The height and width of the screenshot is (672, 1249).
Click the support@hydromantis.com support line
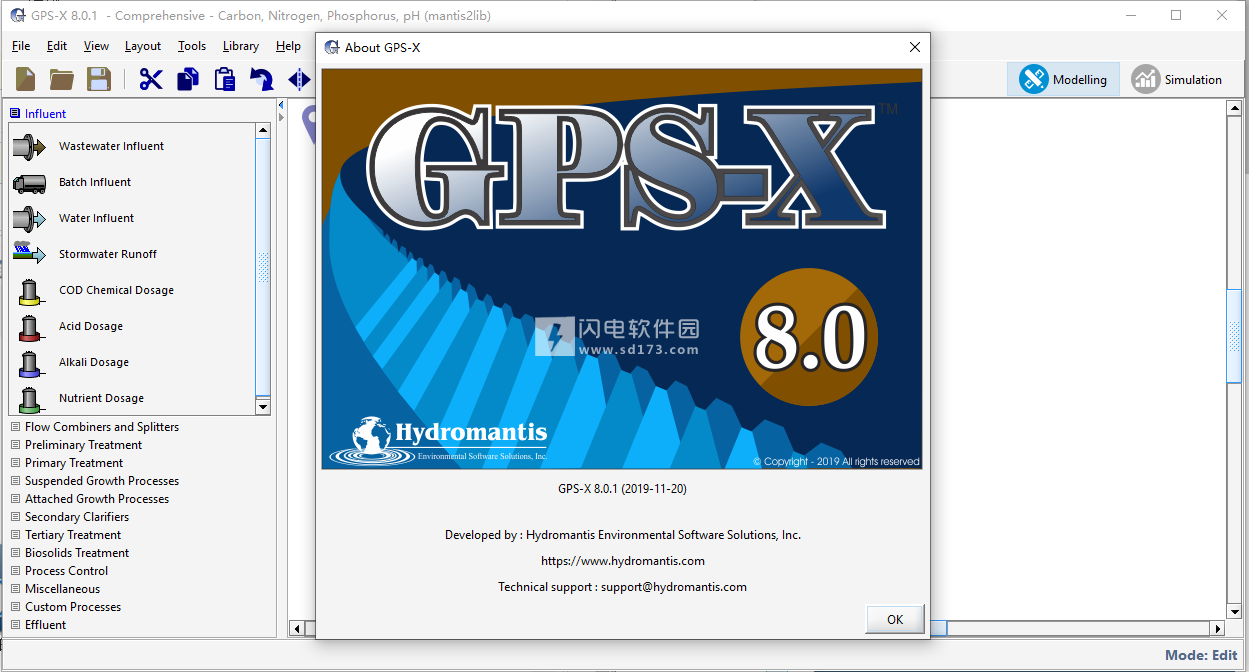click(x=623, y=587)
